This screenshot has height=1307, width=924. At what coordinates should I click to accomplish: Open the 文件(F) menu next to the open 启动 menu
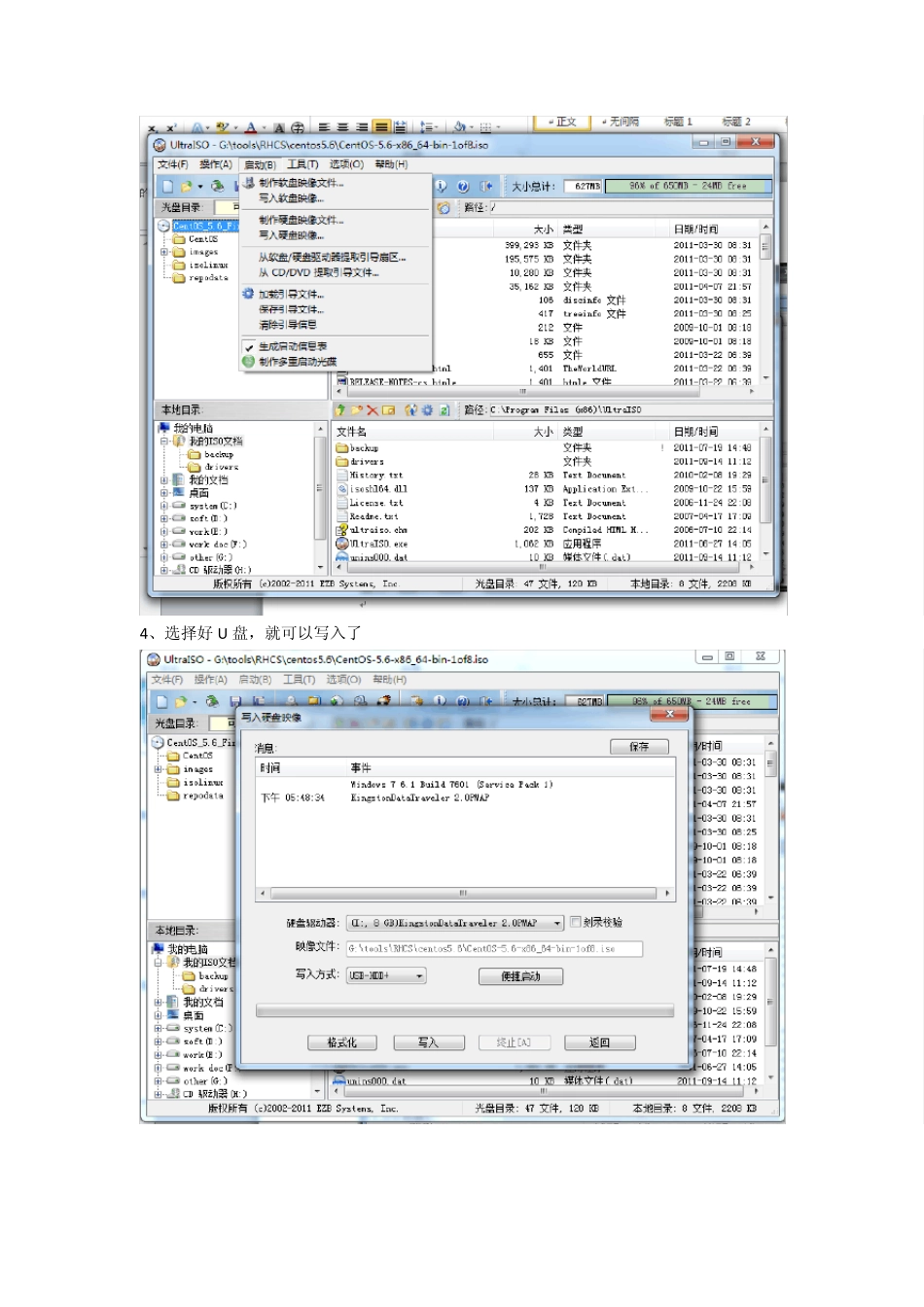coord(173,164)
